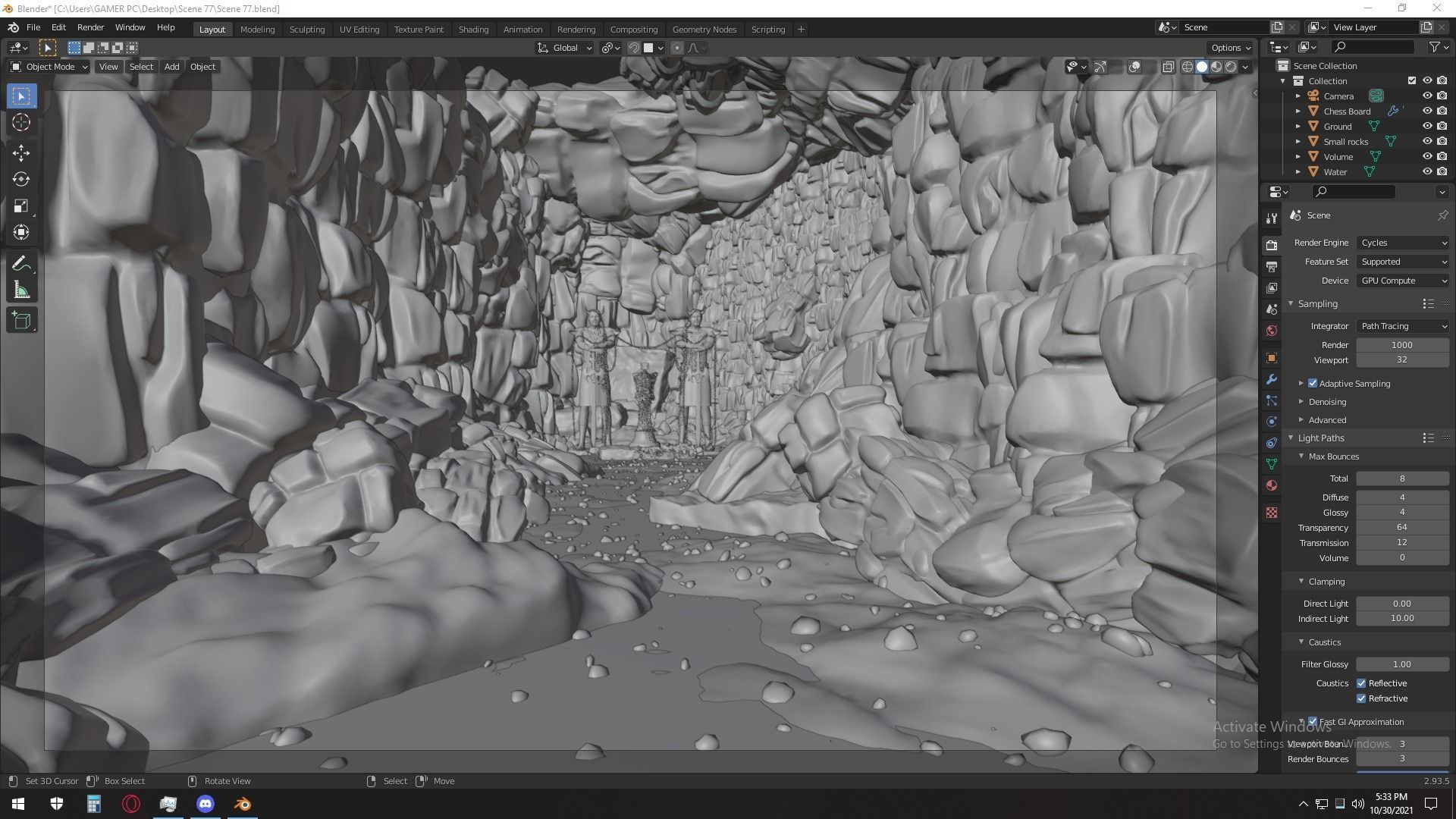Open the Render Engine Cycles dropdown

1402,243
